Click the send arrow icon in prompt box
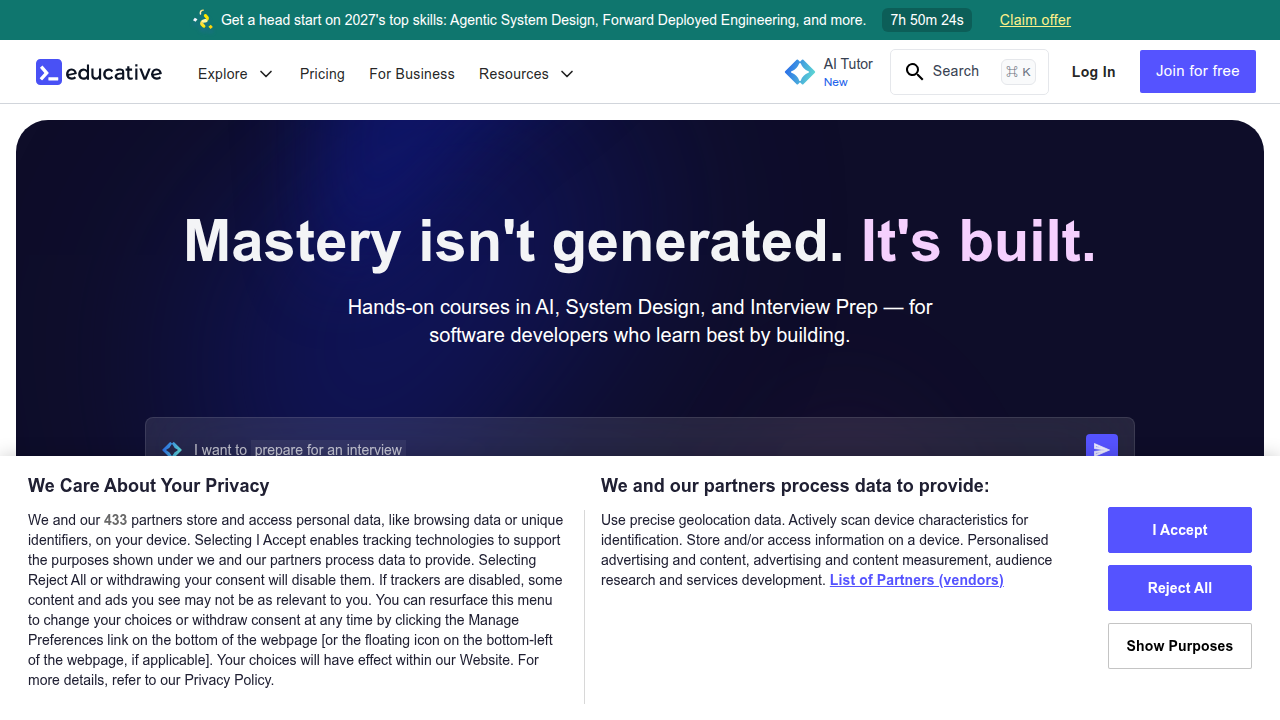 click(1102, 449)
